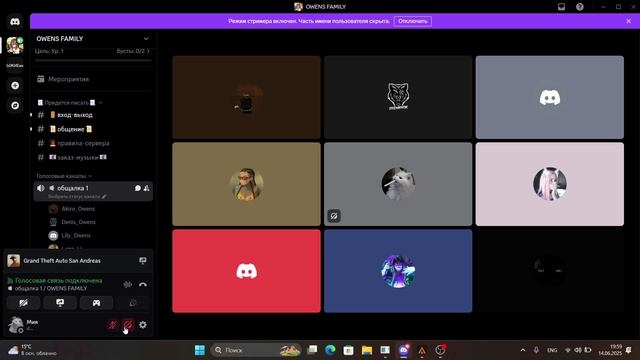Image resolution: width=640 pixels, height=360 pixels.
Task: Click the icon on cat tile corner
Action: [x=334, y=216]
